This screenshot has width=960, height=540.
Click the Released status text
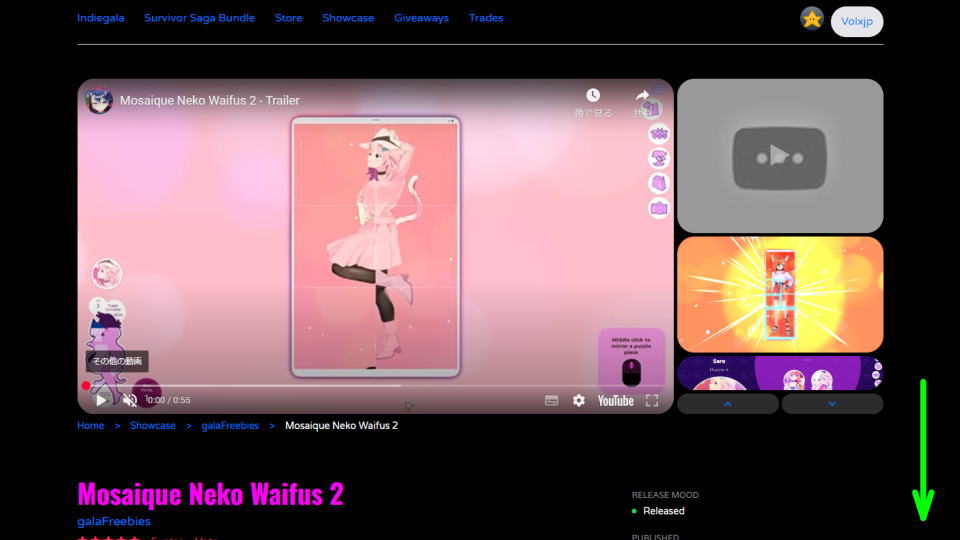tap(664, 511)
